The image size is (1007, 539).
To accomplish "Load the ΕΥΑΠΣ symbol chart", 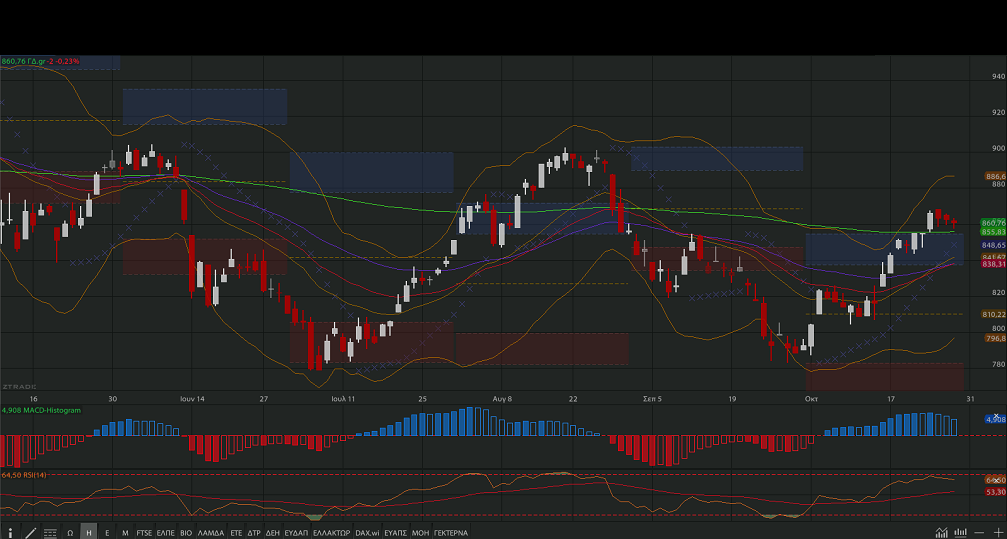I will click(x=396, y=533).
